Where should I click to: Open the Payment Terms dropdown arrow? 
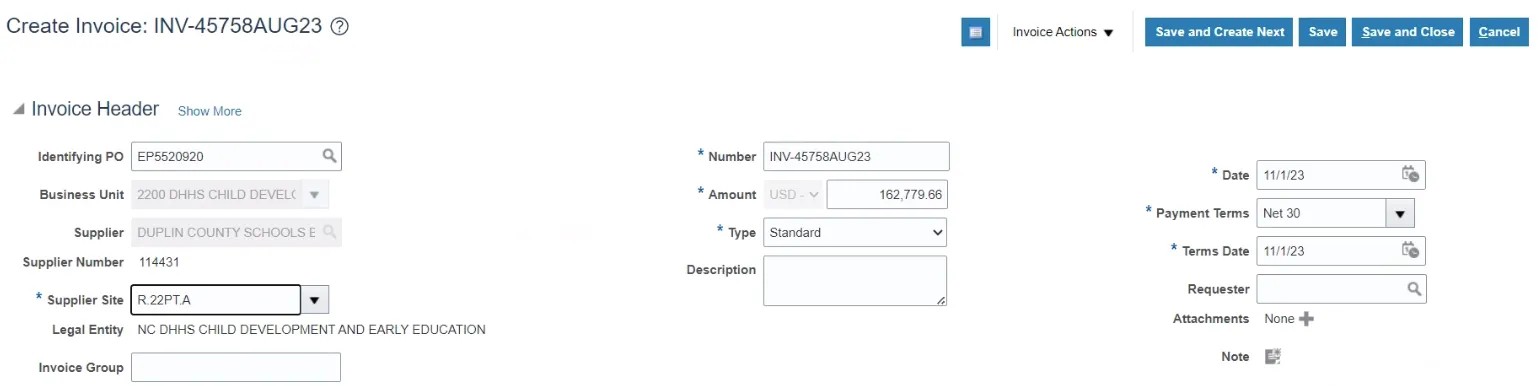pyautogui.click(x=1399, y=213)
